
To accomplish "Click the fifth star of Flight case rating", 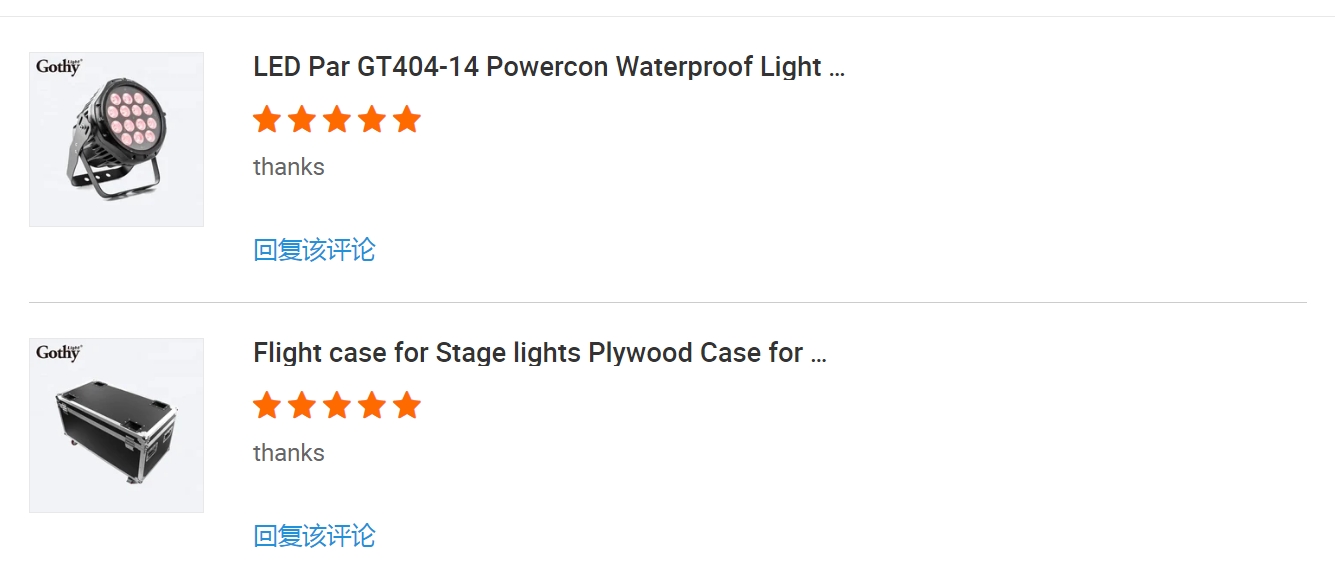I will 407,406.
